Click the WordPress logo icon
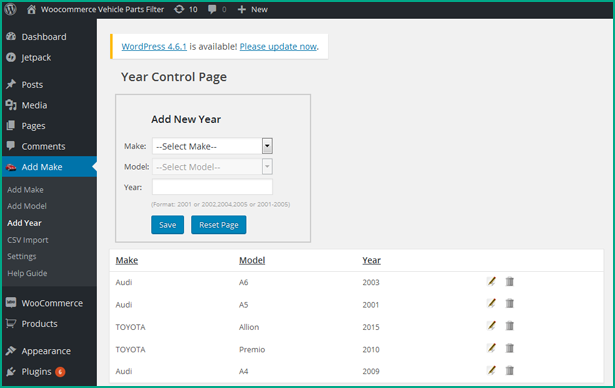This screenshot has height=388, width=615. point(11,9)
